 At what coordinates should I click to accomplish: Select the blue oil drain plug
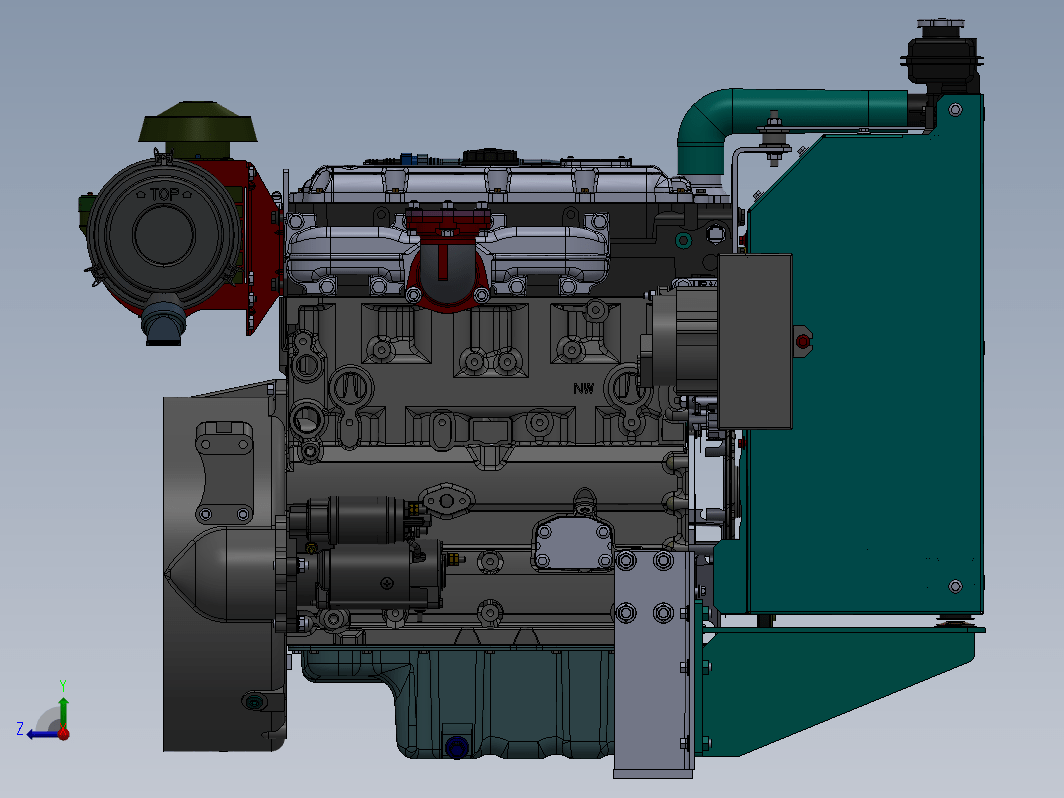coord(457,747)
